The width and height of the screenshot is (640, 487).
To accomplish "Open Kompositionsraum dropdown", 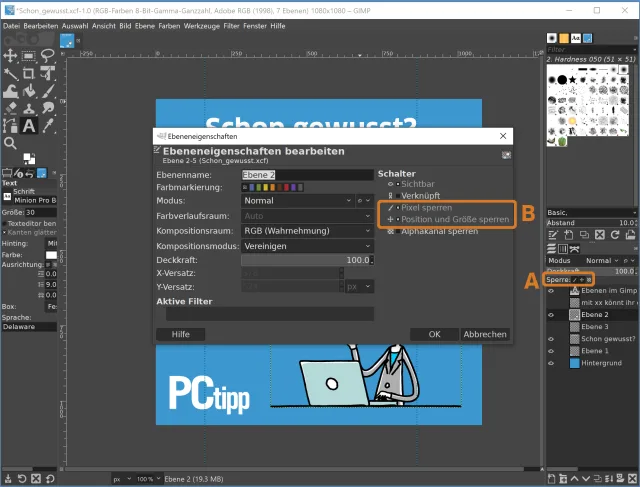I will (x=307, y=231).
